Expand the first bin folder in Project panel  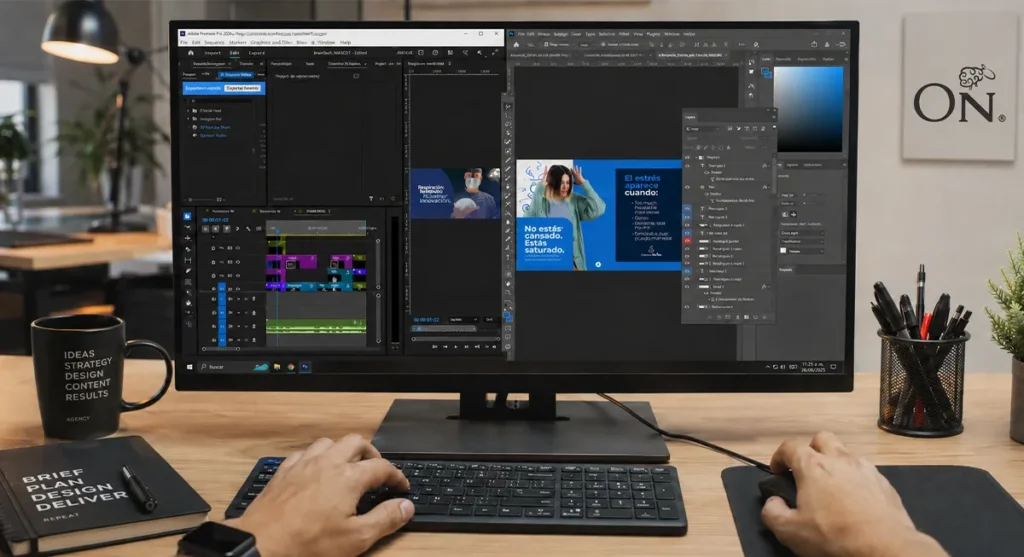click(x=189, y=111)
